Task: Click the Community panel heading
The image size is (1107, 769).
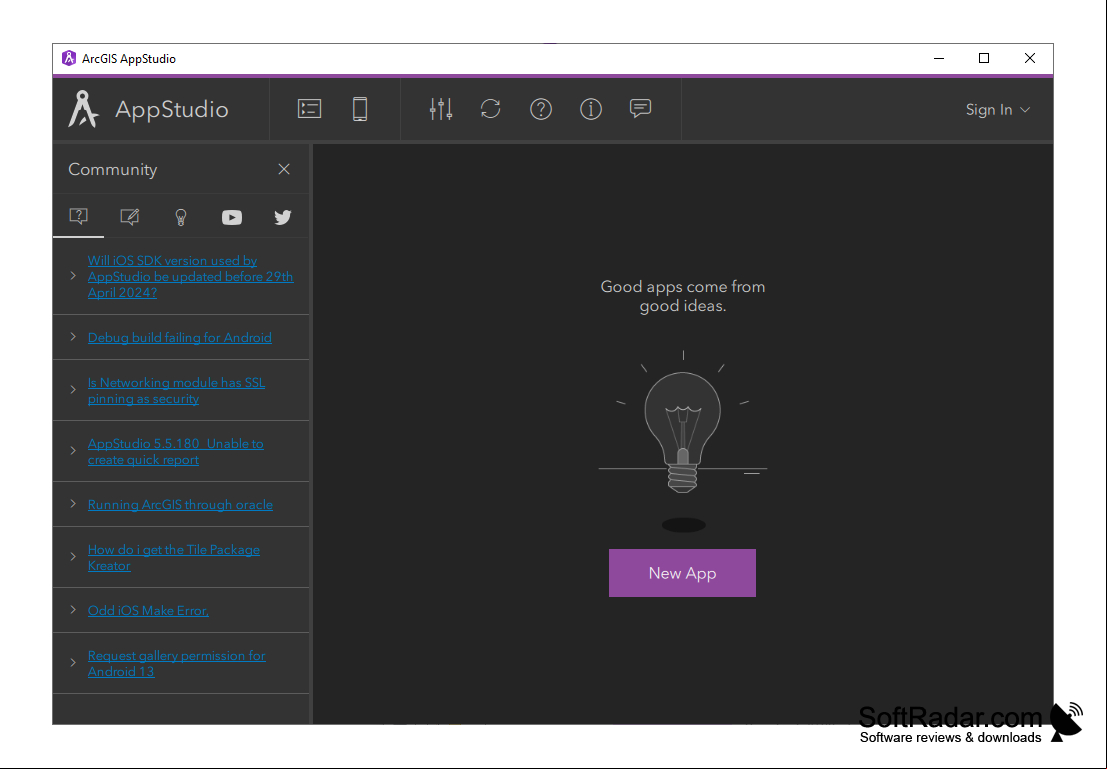Action: pos(112,169)
